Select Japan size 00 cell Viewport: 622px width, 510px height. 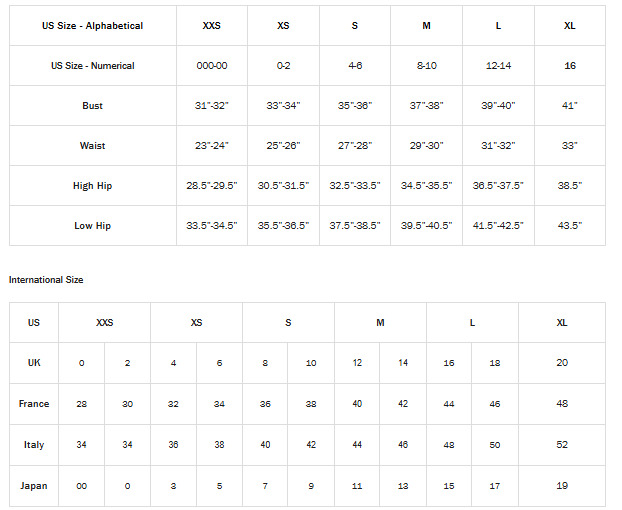82,486
